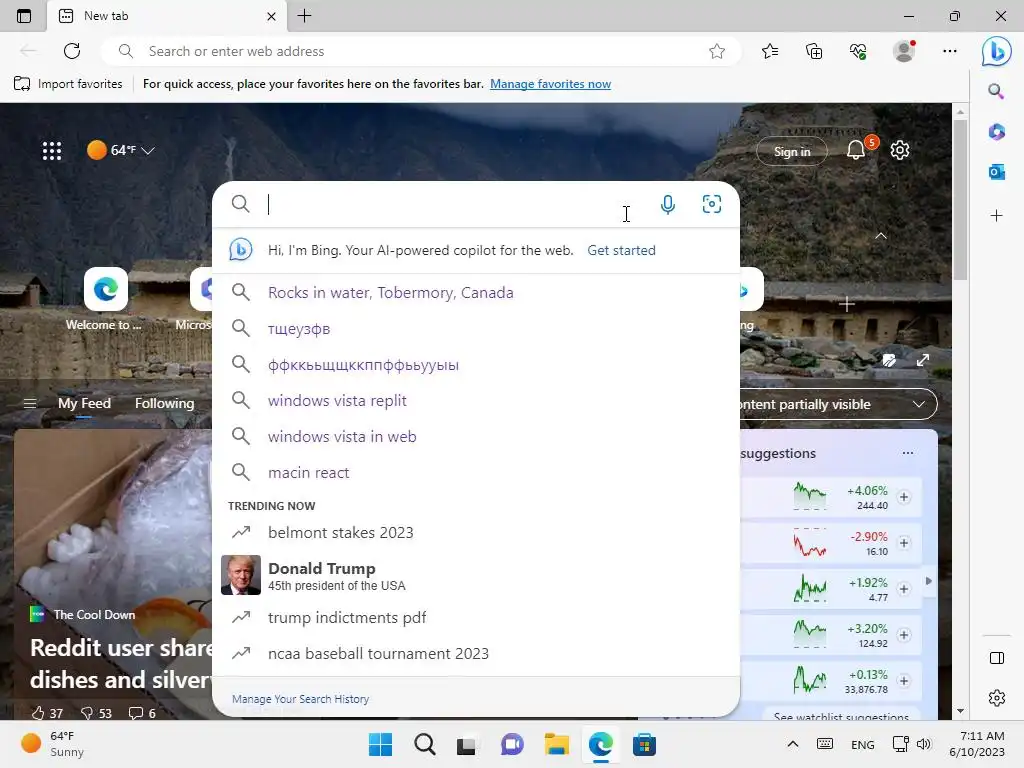Open watchlist suggestions more options ellipsis
Image resolution: width=1024 pixels, height=768 pixels.
pyautogui.click(x=908, y=453)
